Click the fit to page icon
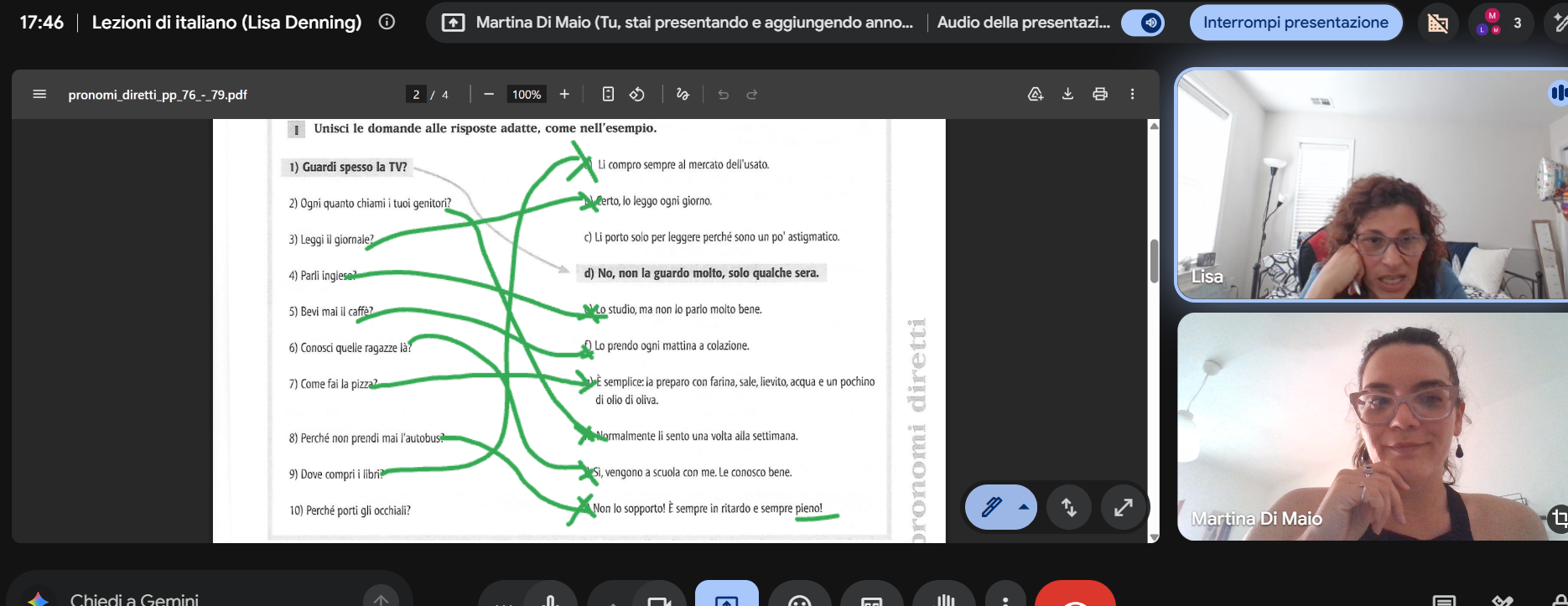This screenshot has height=606, width=1568. pos(608,94)
